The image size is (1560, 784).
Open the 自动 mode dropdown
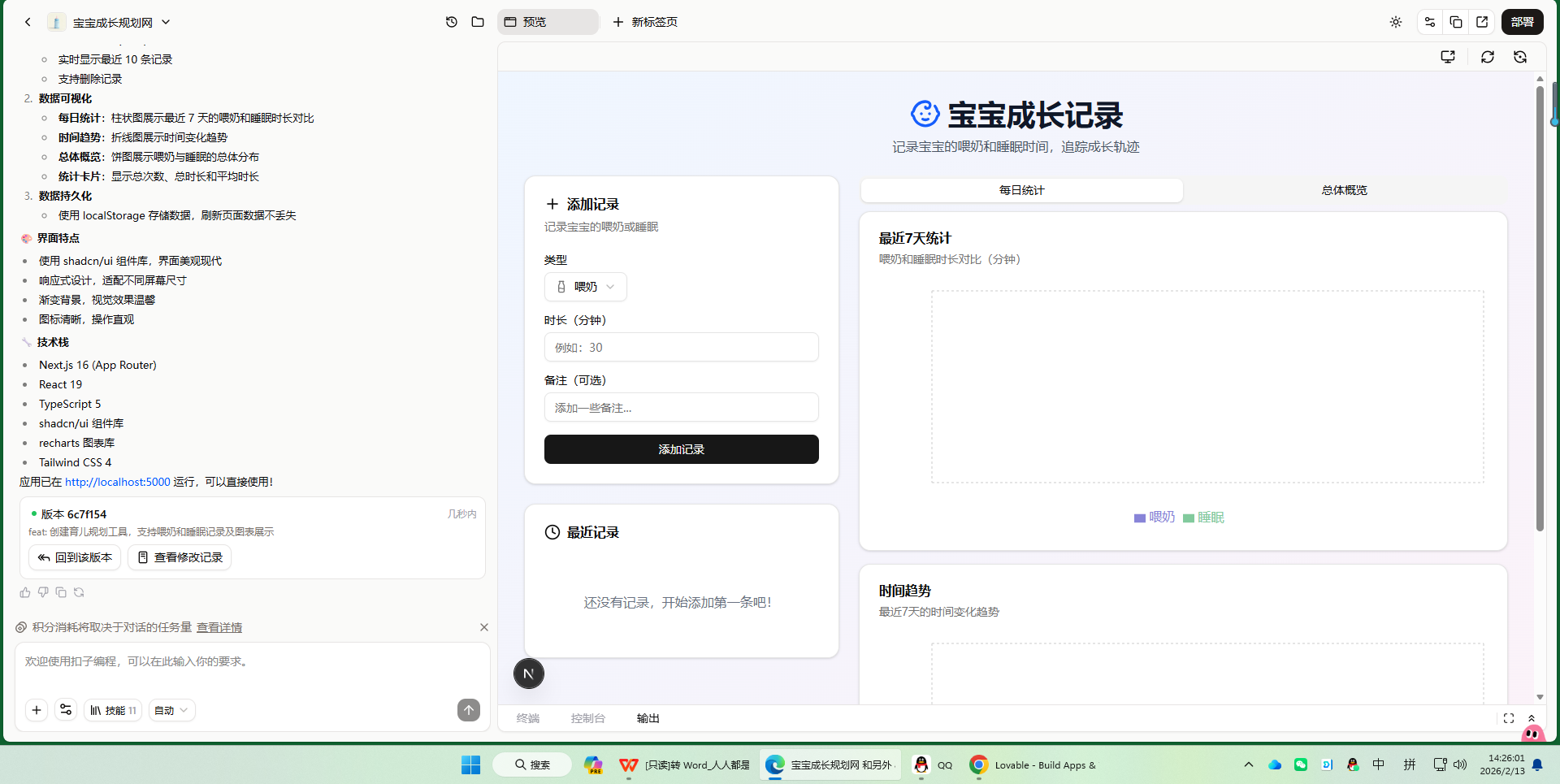click(x=171, y=709)
